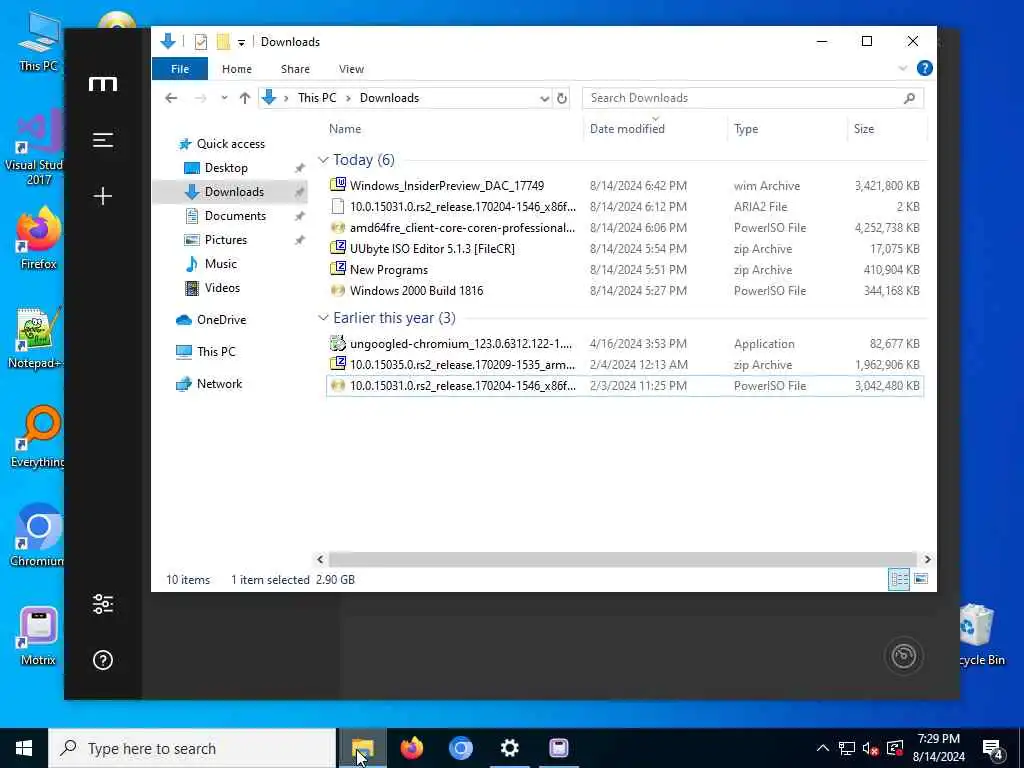Open Settings gear from the taskbar
Image resolution: width=1024 pixels, height=768 pixels.
click(509, 748)
